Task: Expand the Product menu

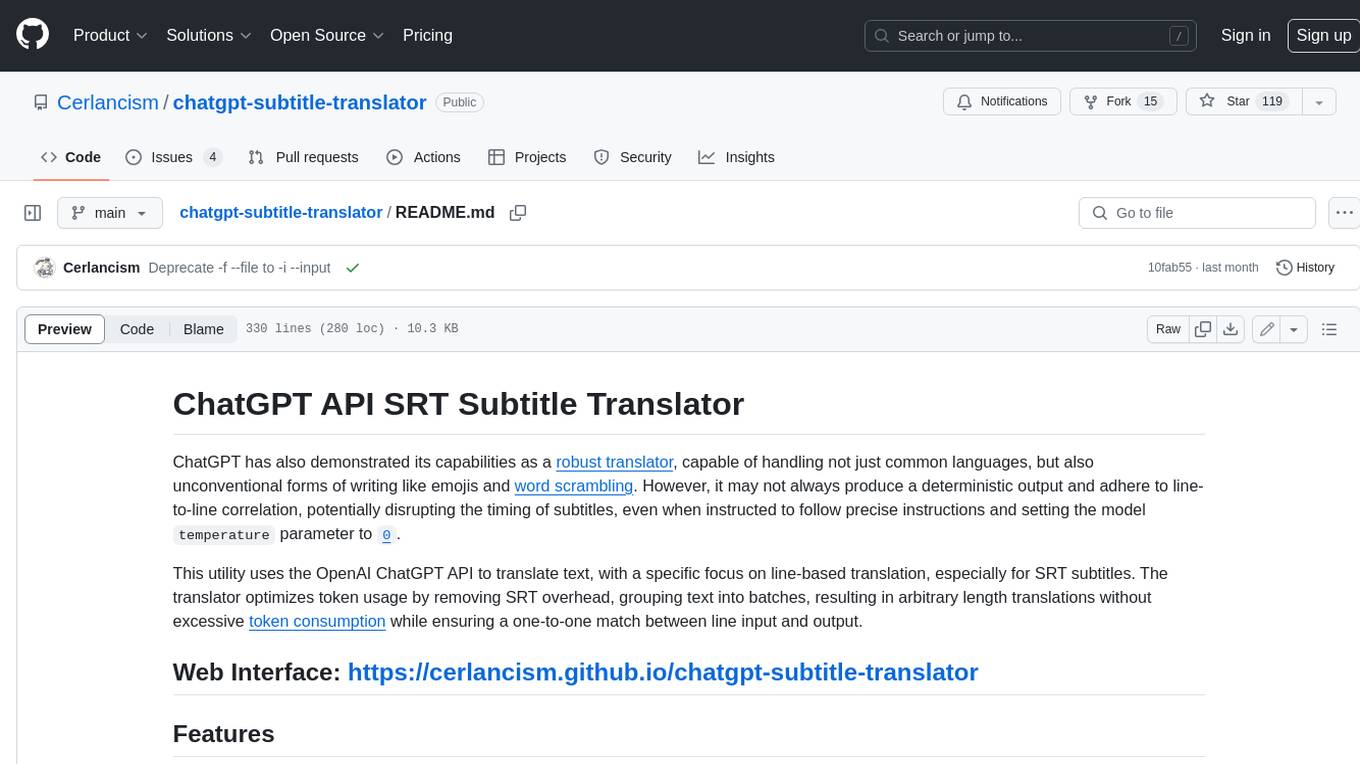Action: (x=110, y=35)
